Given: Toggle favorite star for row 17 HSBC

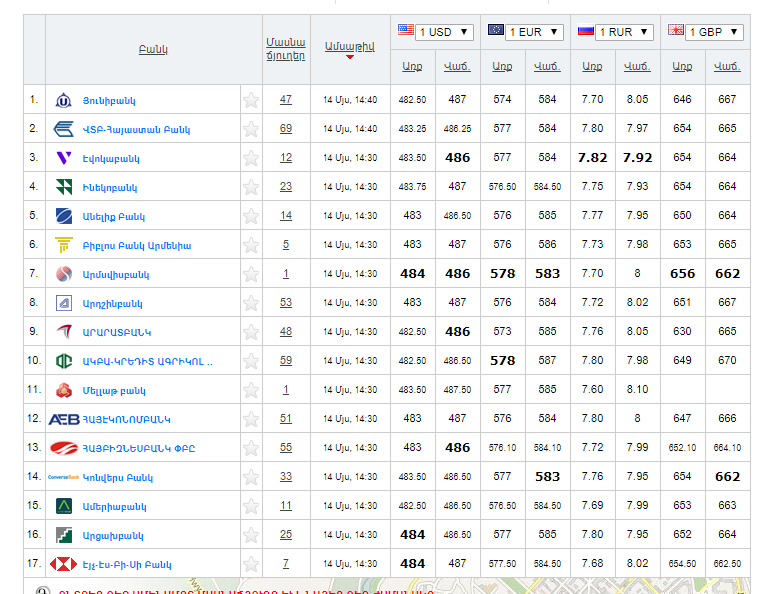Looking at the screenshot, I should (x=251, y=564).
